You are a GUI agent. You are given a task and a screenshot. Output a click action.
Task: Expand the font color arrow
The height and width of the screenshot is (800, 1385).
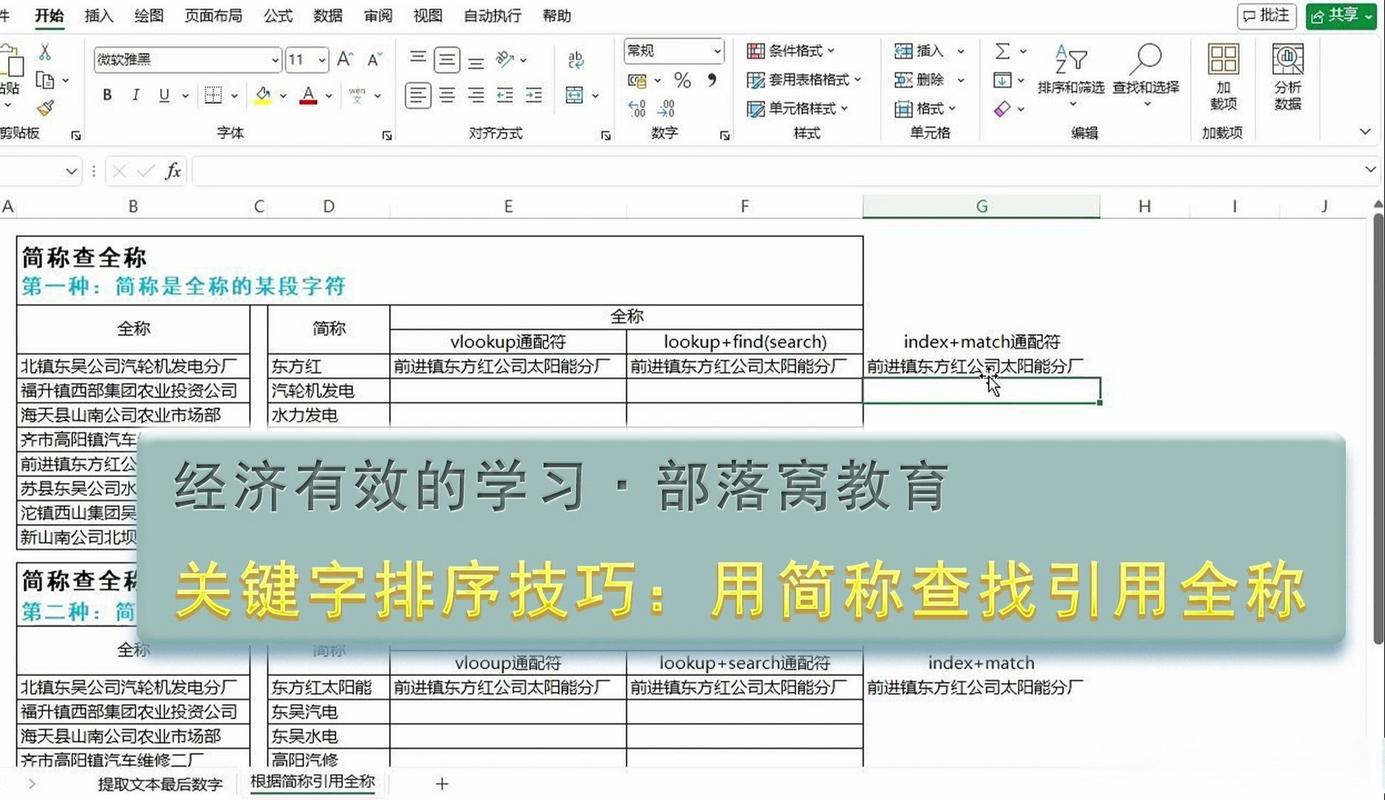329,96
